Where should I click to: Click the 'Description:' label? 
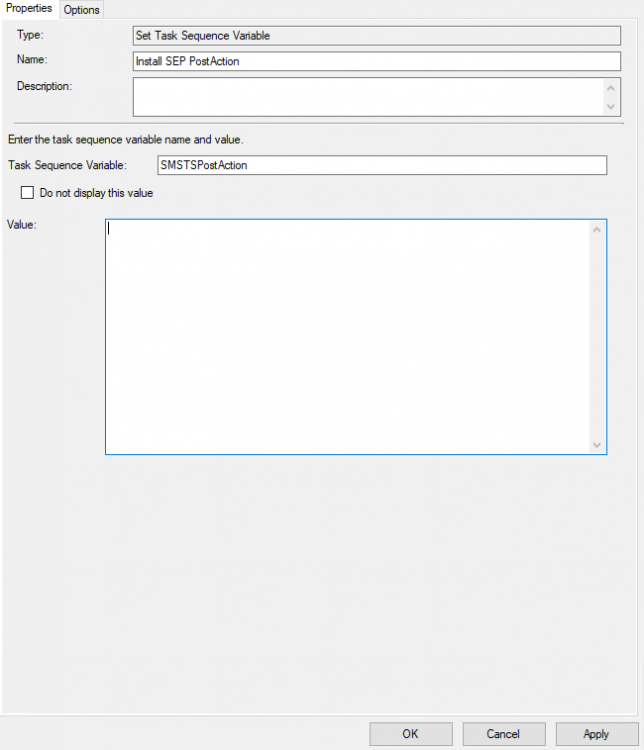pyautogui.click(x=44, y=86)
